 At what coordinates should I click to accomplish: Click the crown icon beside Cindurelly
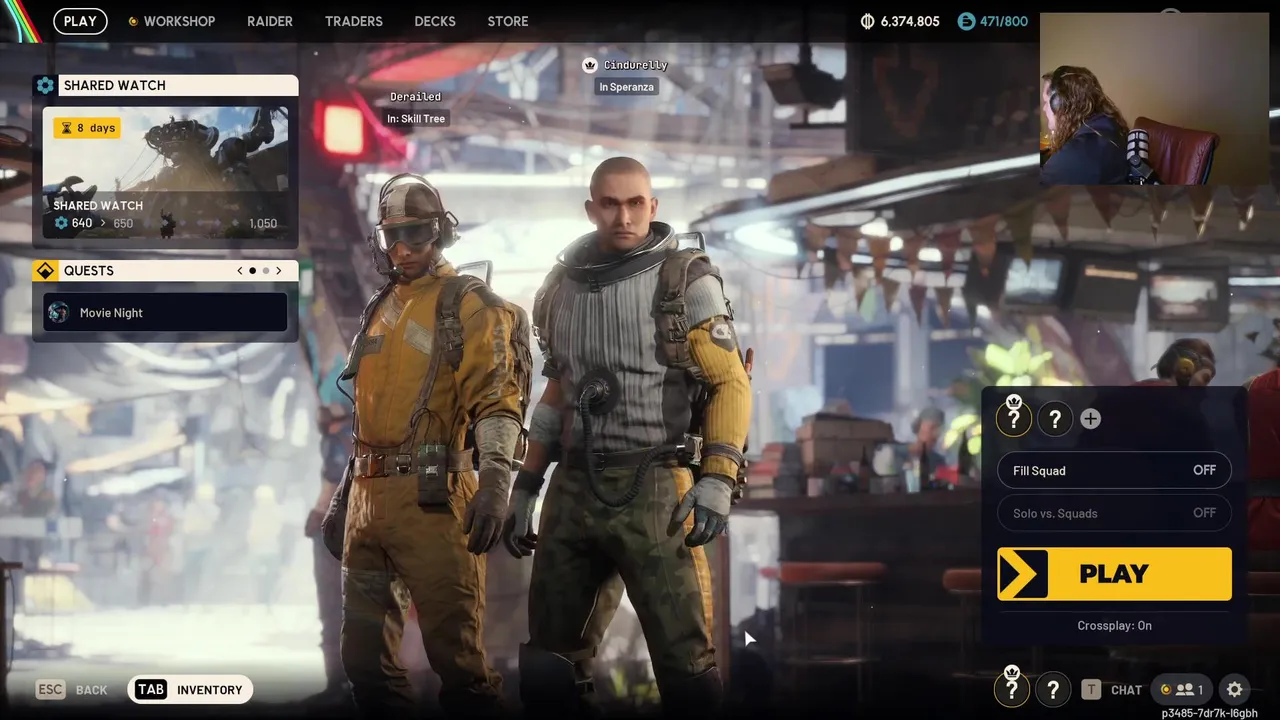tap(590, 65)
